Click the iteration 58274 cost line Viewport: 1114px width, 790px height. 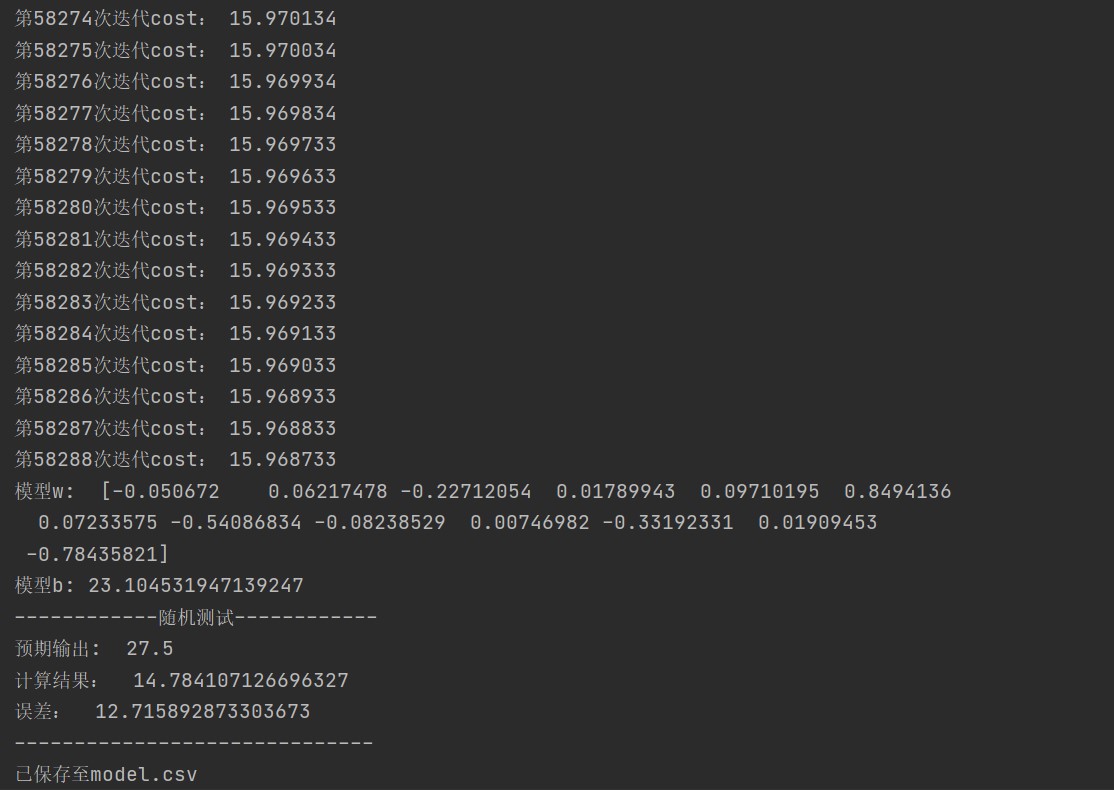(x=175, y=18)
